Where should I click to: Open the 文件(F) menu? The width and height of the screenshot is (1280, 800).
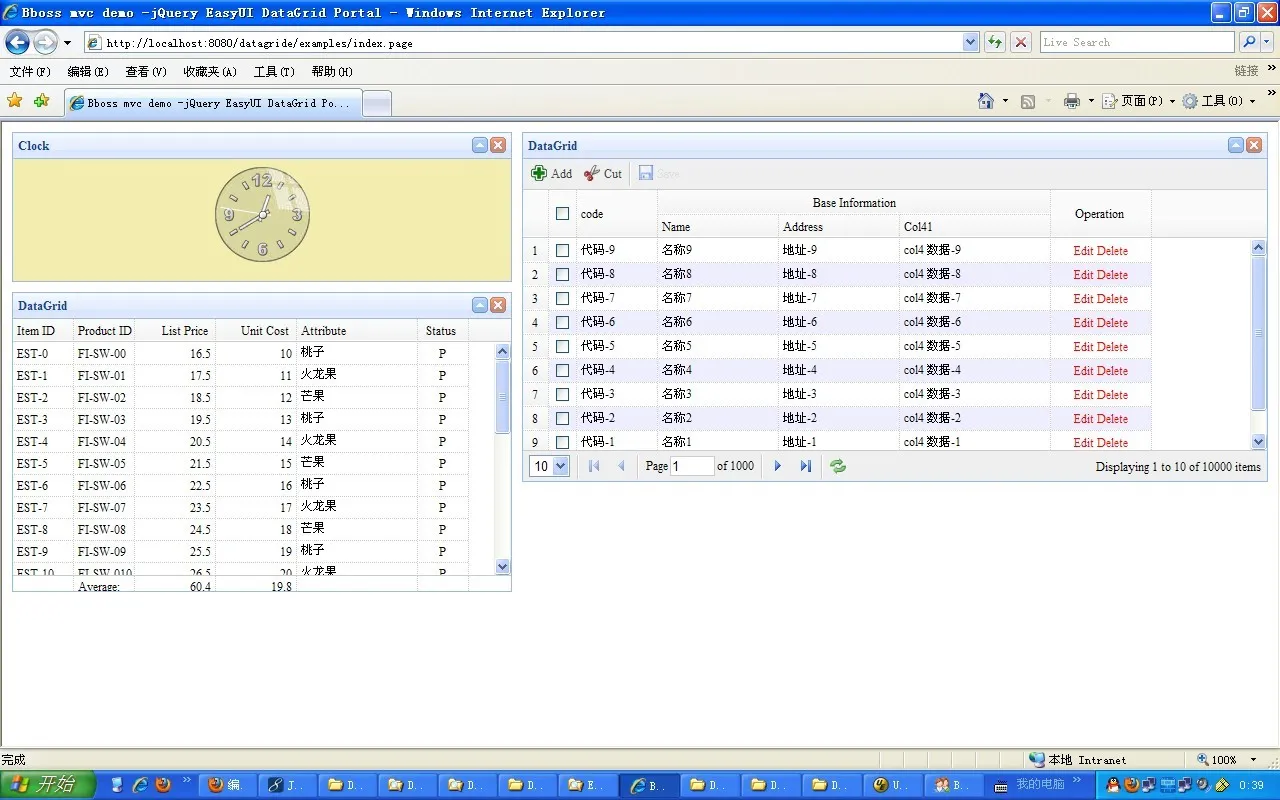tap(30, 72)
